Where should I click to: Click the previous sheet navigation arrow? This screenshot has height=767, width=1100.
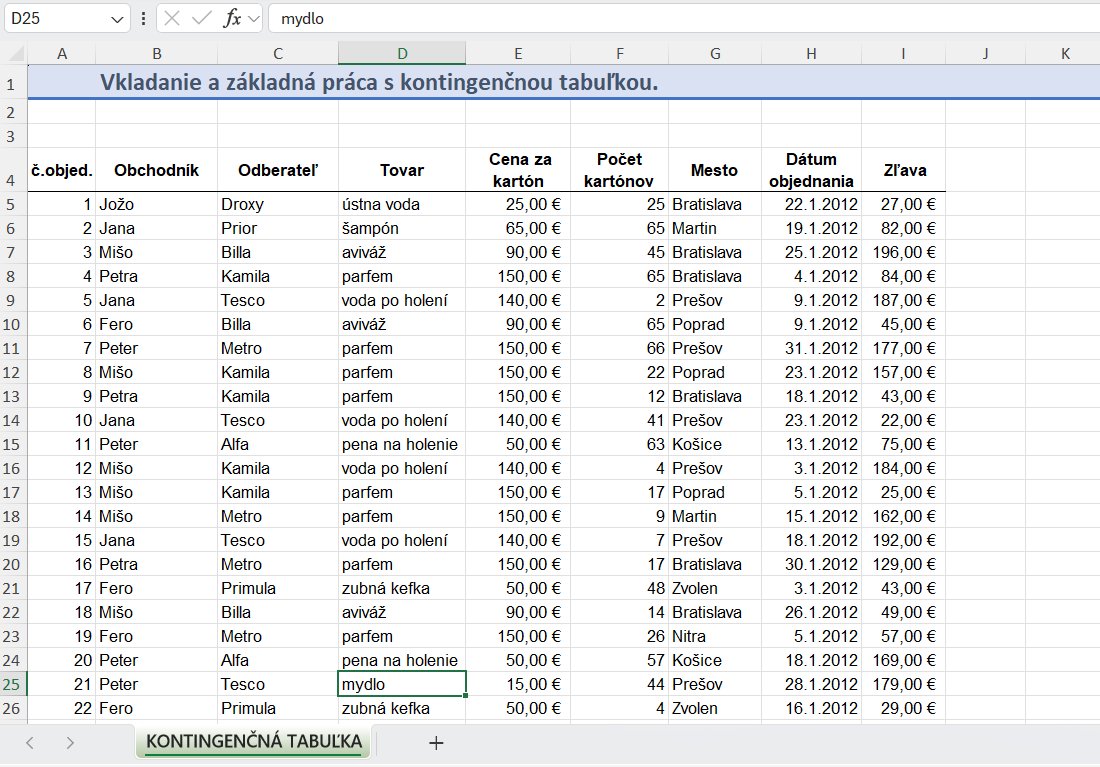(29, 742)
